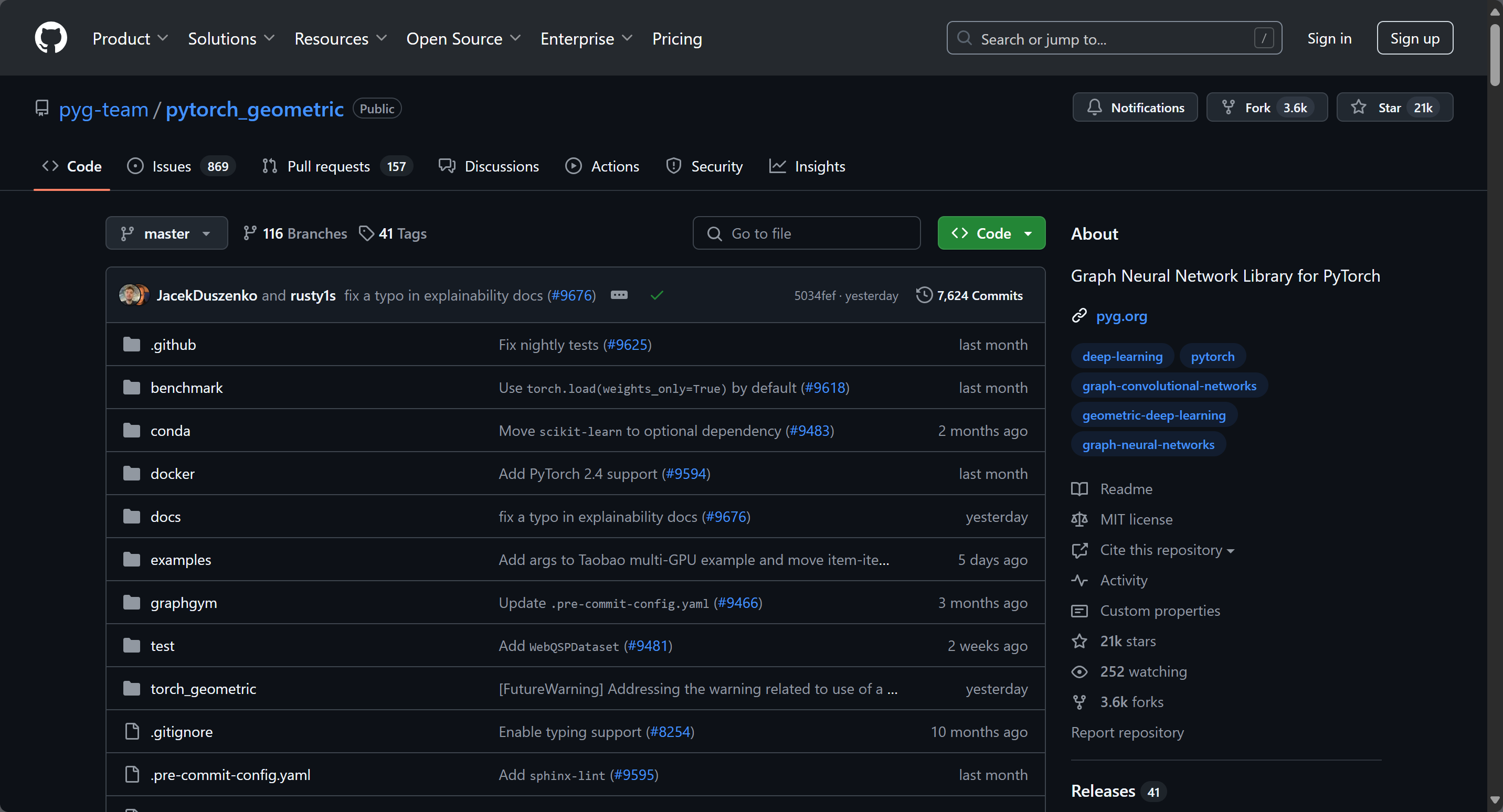Screen dimensions: 1503x812
Task: Open the pytorch_geometric repository name link
Action: pyautogui.click(x=255, y=109)
